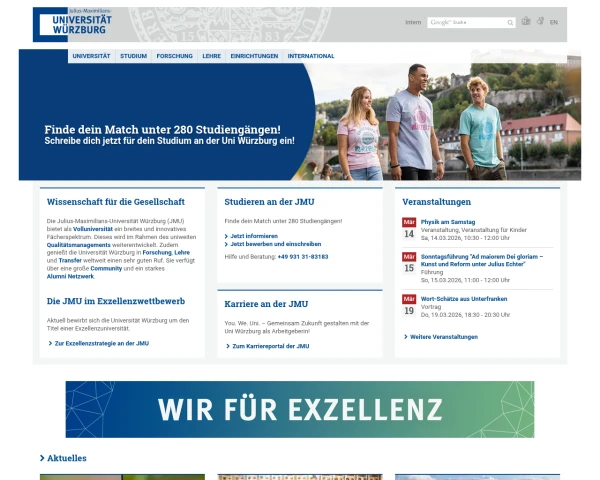
Task: Open the EINRICHTUNGEN menu
Action: pos(254,56)
